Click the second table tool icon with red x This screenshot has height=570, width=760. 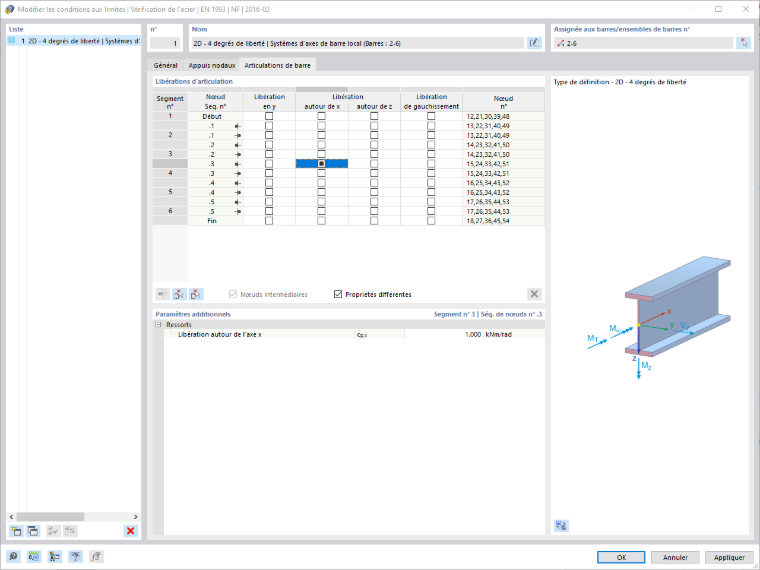(x=179, y=294)
